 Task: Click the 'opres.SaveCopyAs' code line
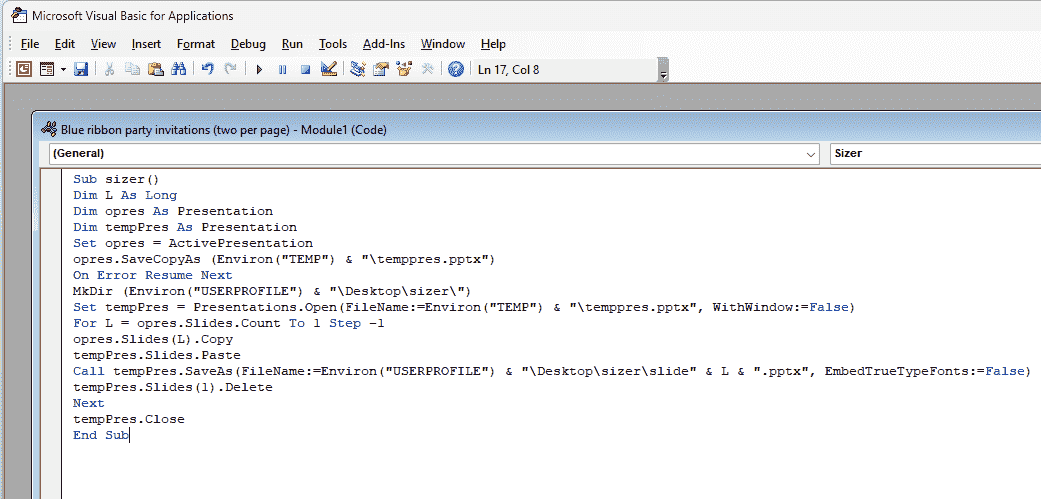[x=284, y=259]
